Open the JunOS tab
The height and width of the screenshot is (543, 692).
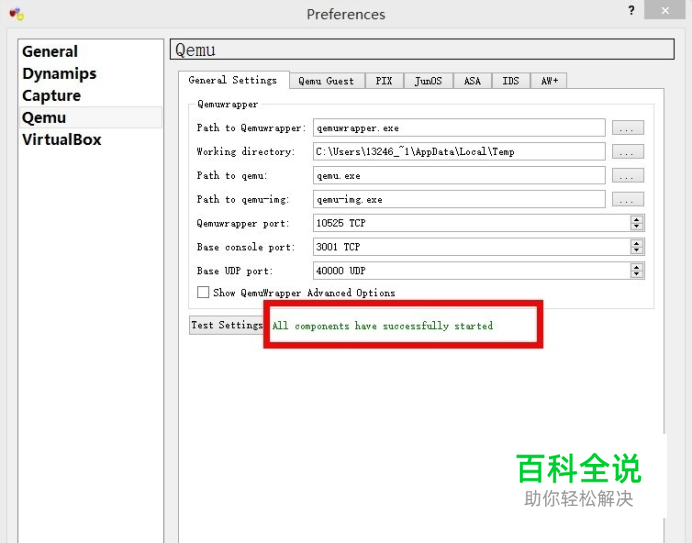[428, 81]
